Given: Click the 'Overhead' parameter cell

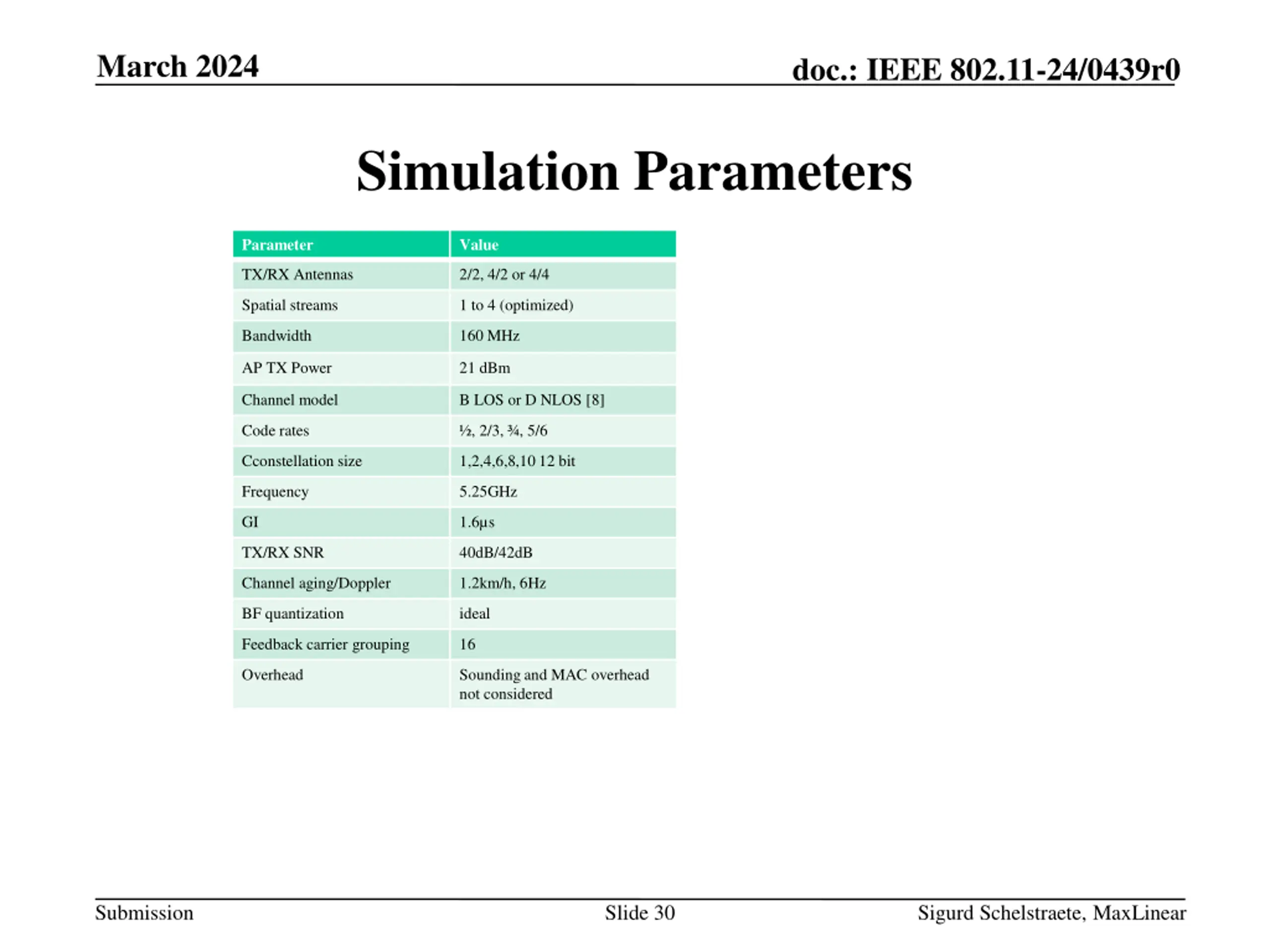Looking at the screenshot, I should (x=341, y=684).
